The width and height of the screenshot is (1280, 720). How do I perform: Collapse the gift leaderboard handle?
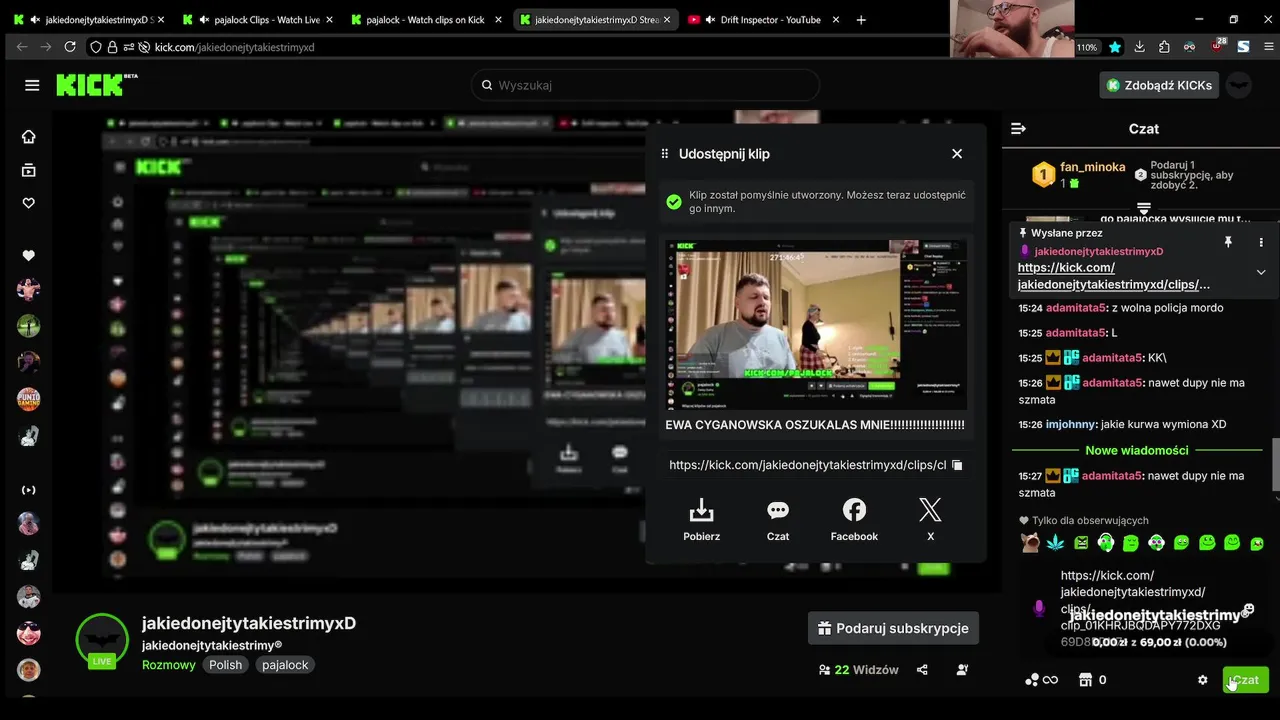click(1144, 207)
